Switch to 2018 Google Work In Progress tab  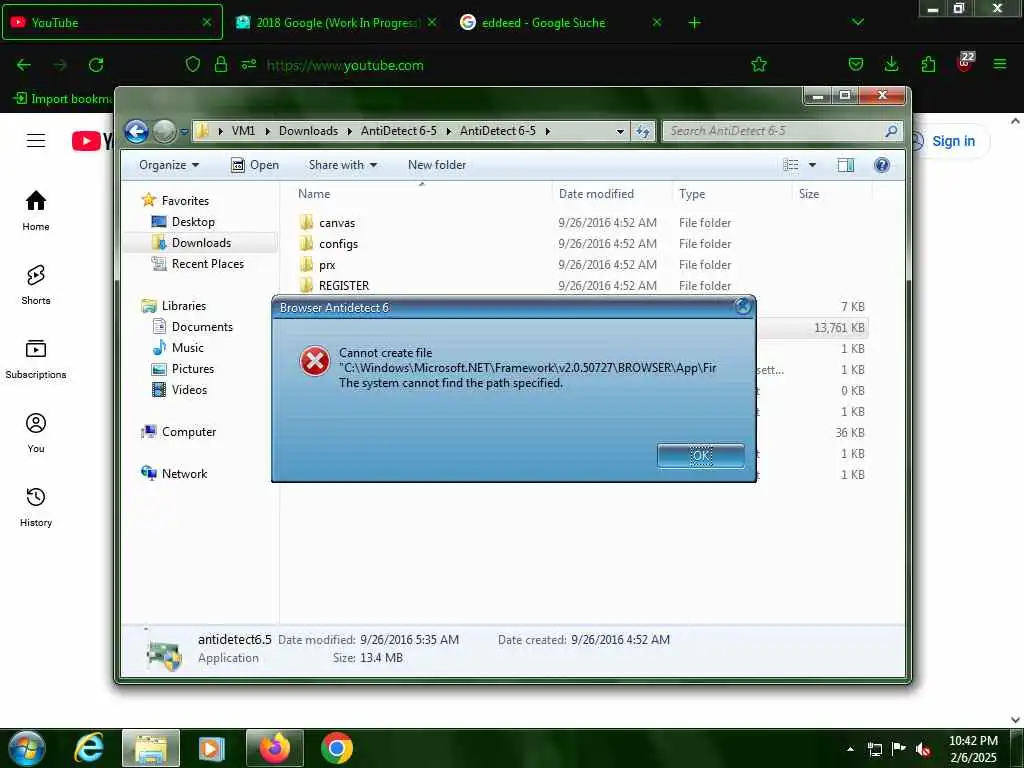336,23
